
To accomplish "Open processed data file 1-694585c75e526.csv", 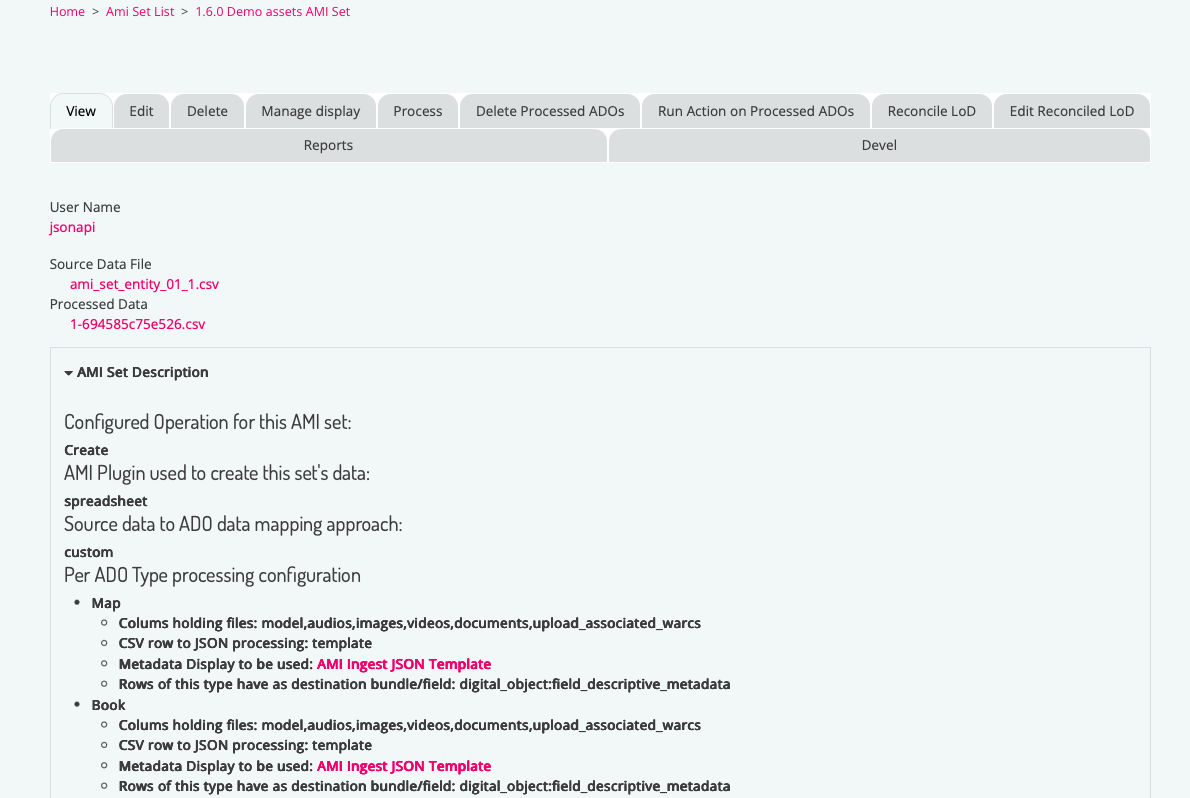I will click(x=137, y=324).
